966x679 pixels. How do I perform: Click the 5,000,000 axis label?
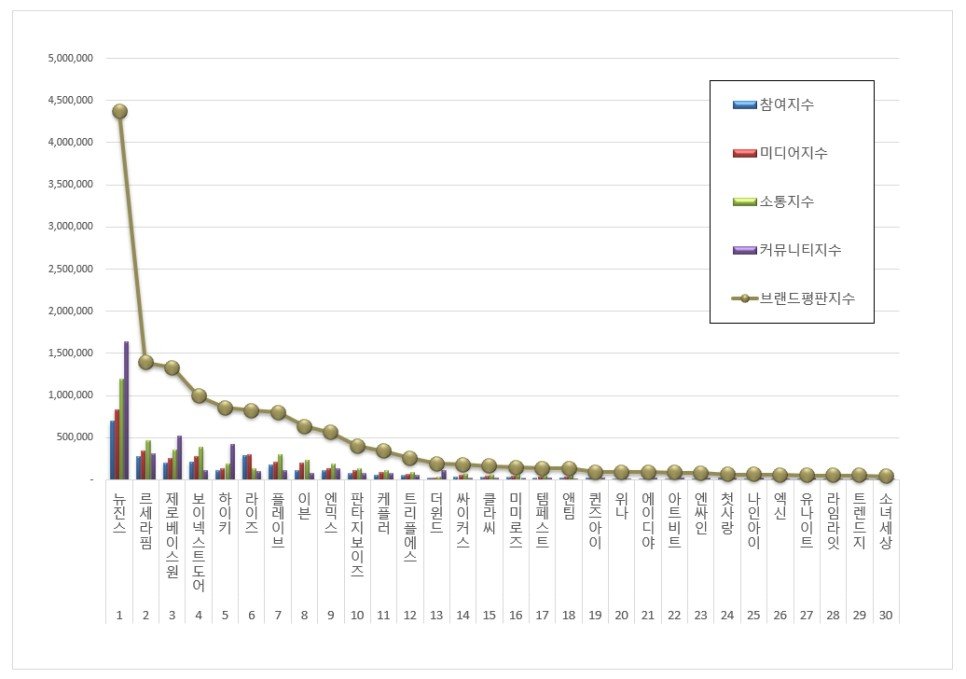[71, 58]
